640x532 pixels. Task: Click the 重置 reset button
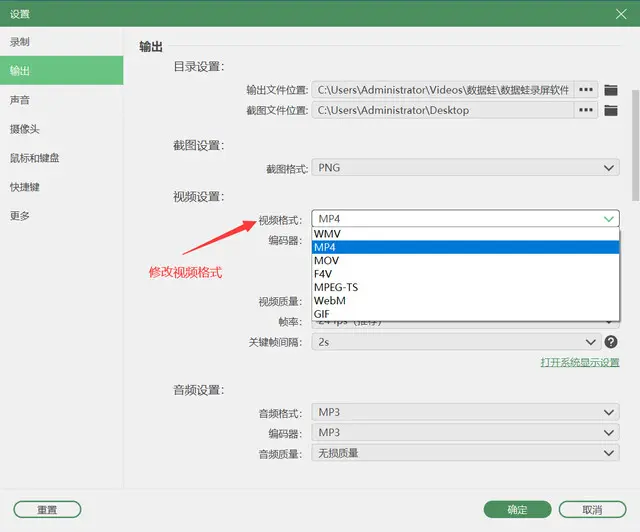[47, 510]
